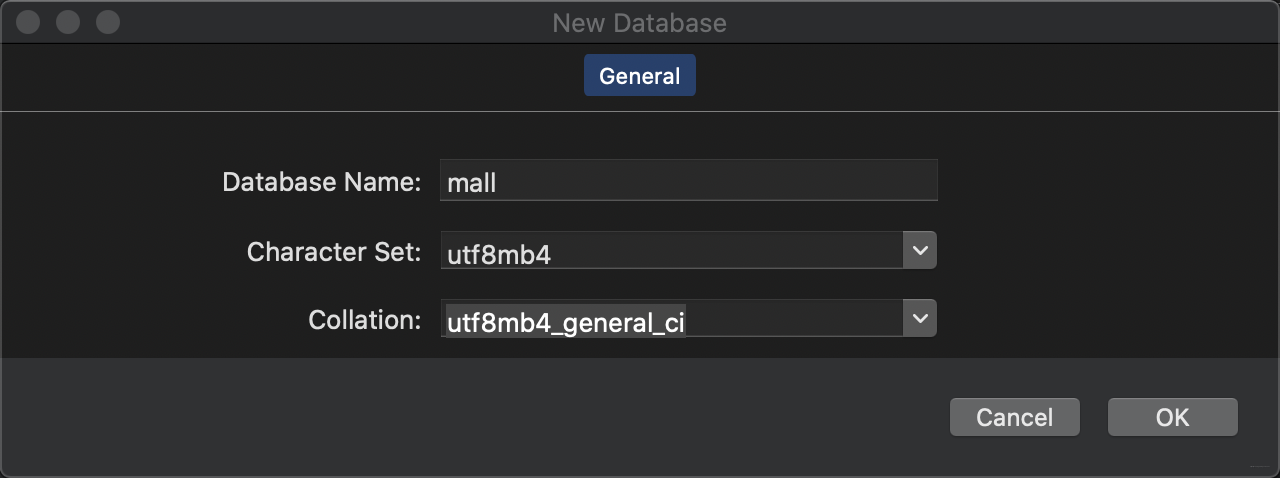
Task: Click the chevron icon beside utf8mb4
Action: 919,251
